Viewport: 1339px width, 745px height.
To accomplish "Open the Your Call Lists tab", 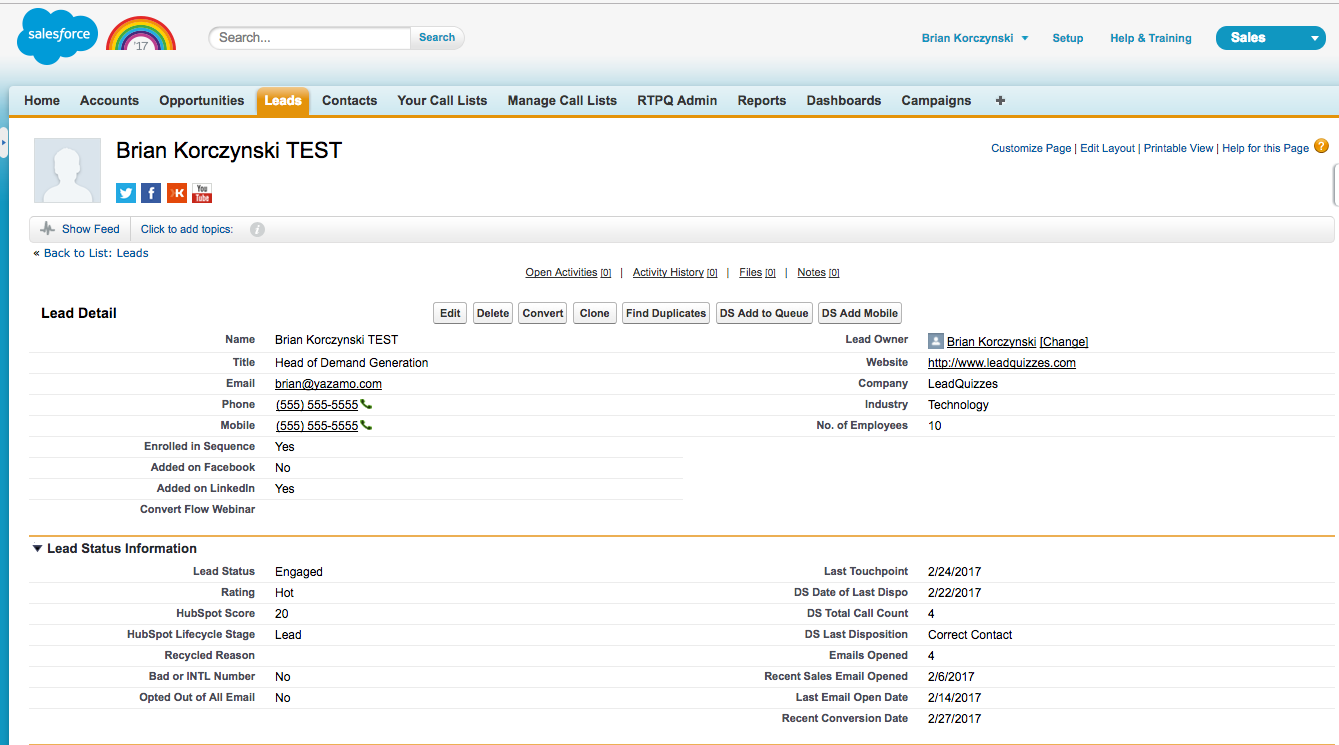I will coord(442,101).
